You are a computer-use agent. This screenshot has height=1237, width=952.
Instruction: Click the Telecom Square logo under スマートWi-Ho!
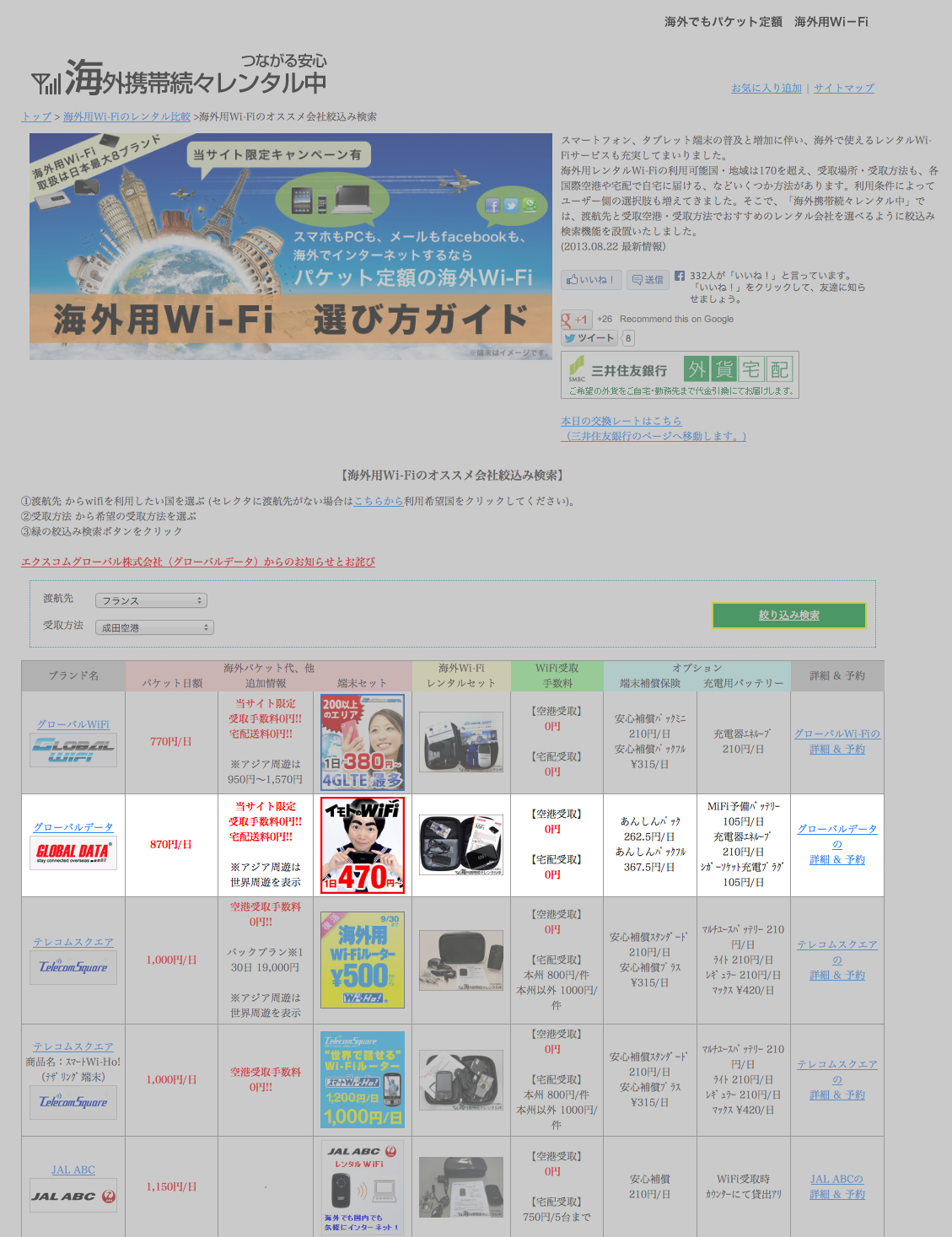click(73, 1102)
